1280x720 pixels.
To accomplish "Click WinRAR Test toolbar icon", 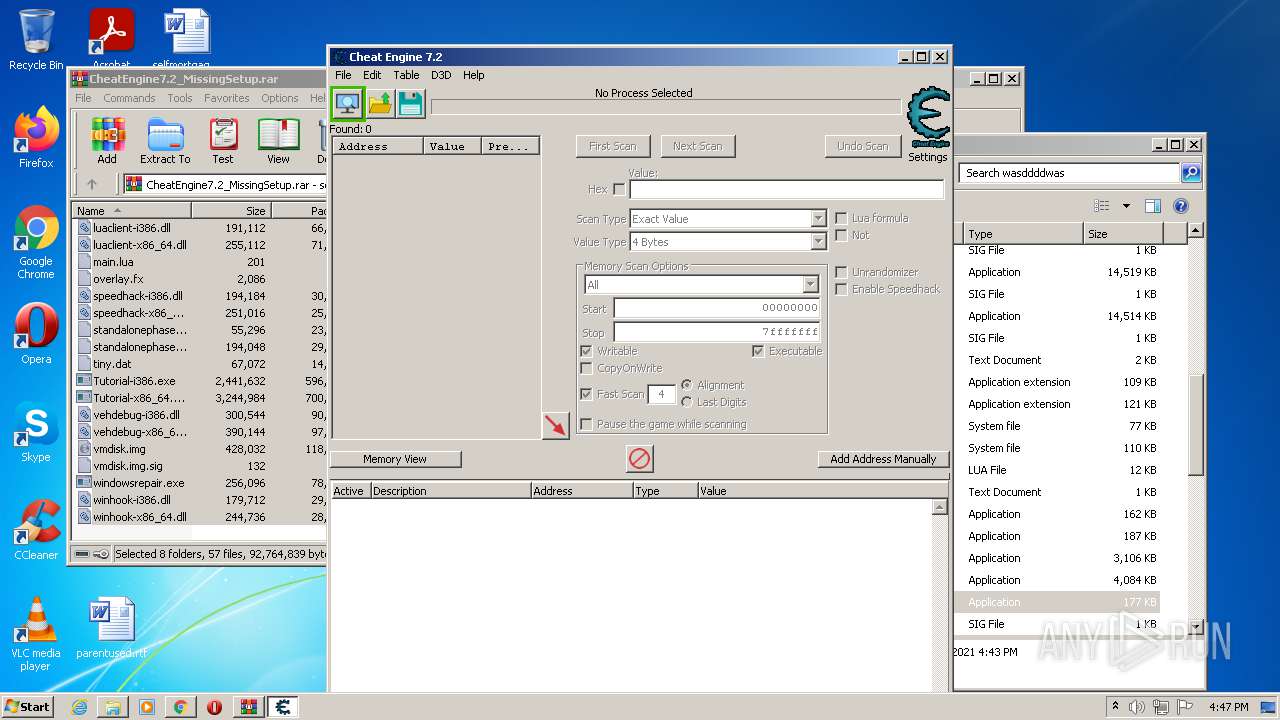I will tap(223, 141).
